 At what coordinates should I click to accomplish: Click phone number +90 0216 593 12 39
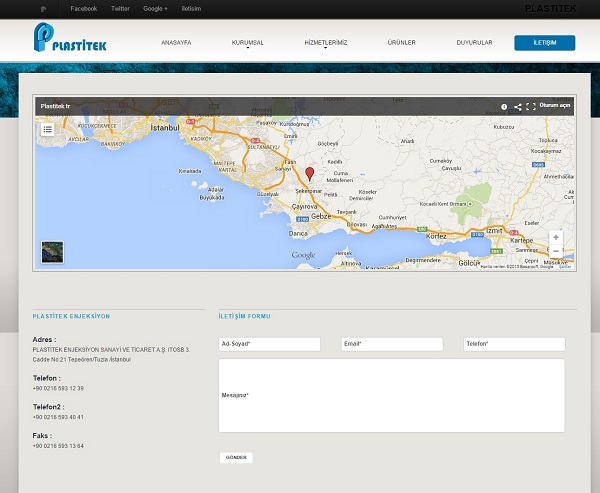(58, 388)
